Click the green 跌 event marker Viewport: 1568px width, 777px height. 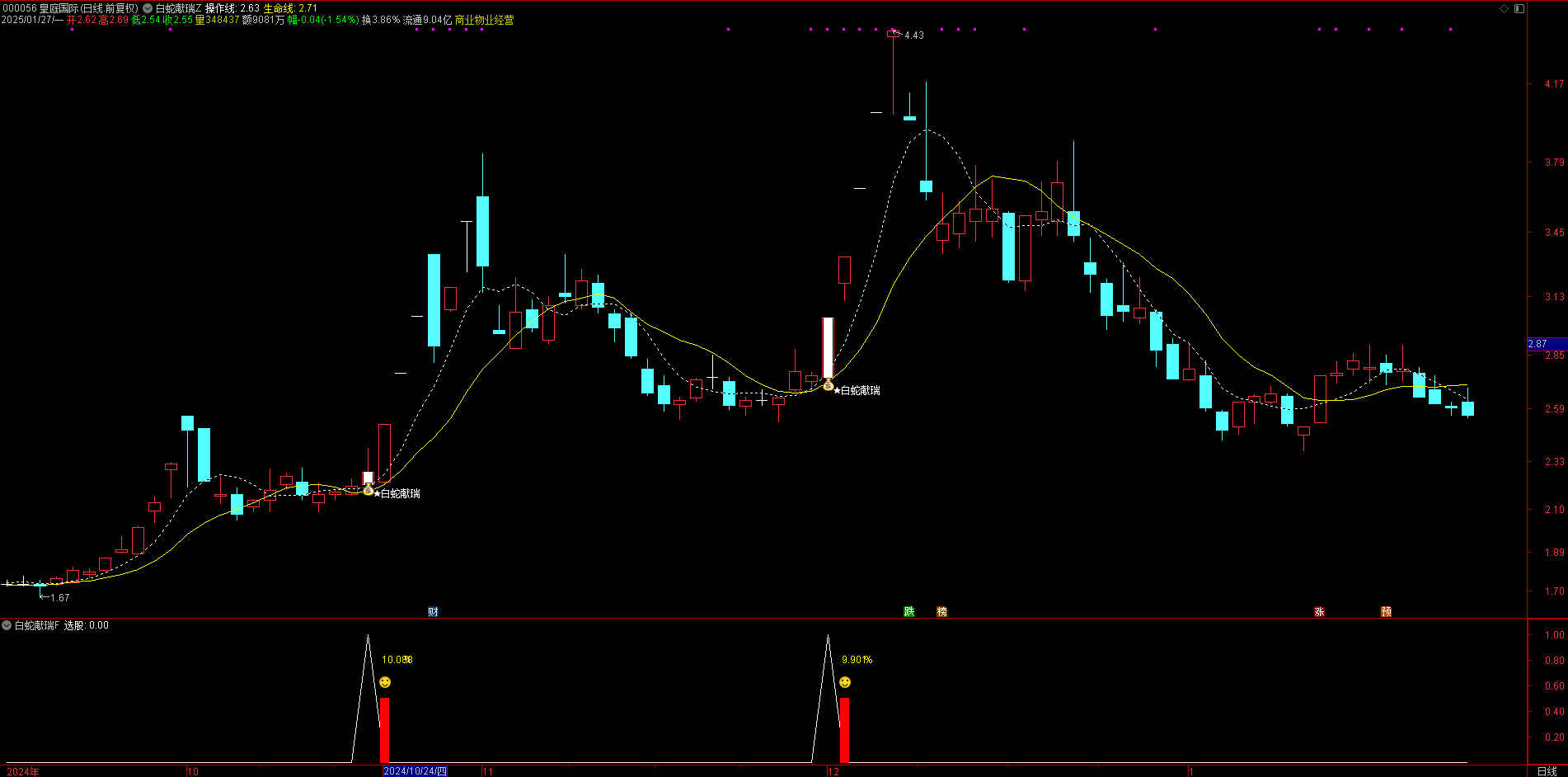point(908,611)
